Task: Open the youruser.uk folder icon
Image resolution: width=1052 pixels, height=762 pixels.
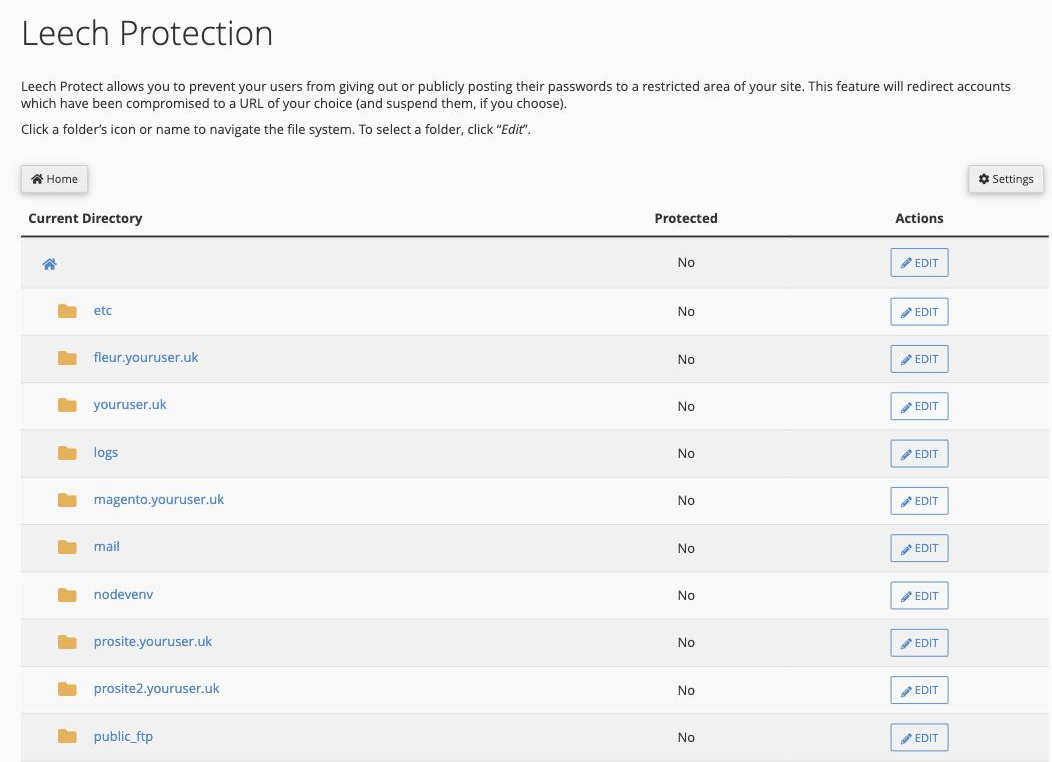Action: 67,405
